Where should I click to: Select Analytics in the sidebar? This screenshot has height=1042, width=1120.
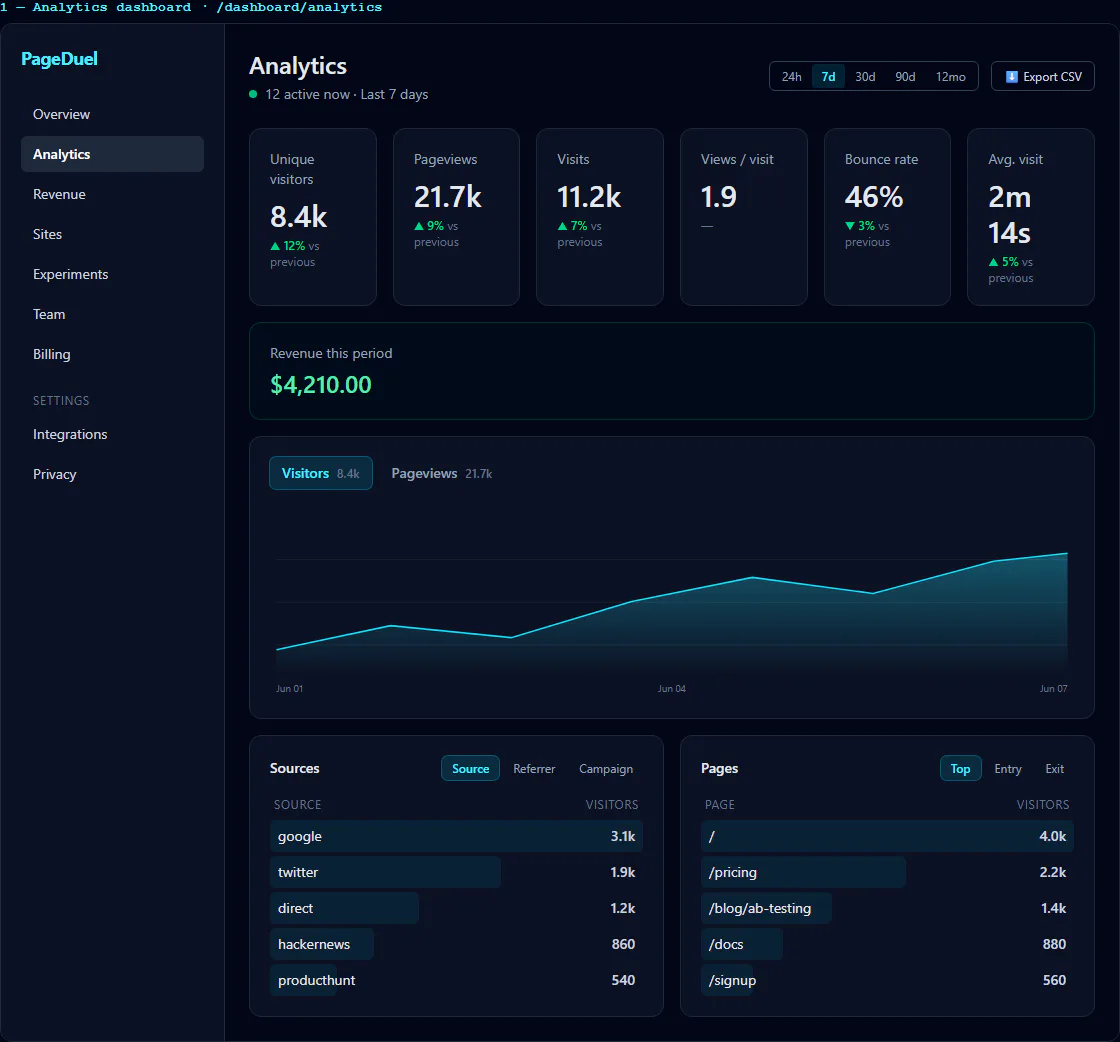click(112, 154)
